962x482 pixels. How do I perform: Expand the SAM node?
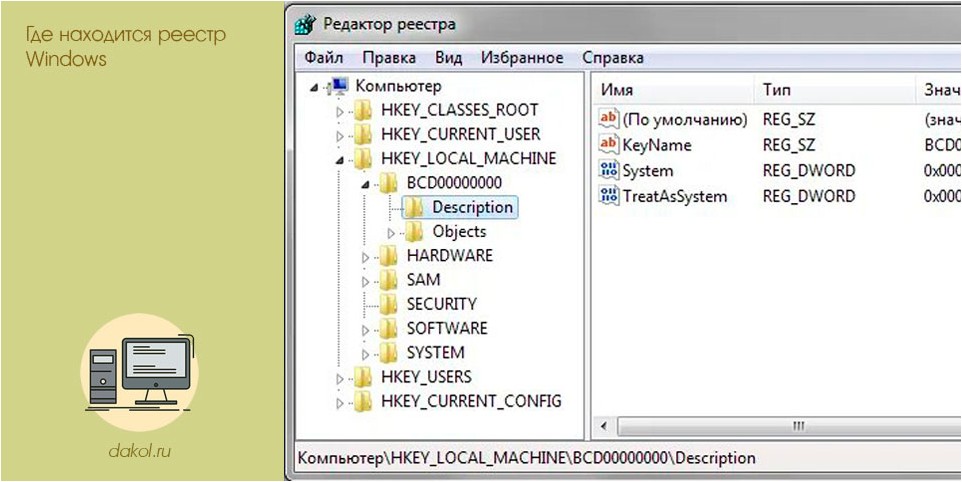click(366, 282)
